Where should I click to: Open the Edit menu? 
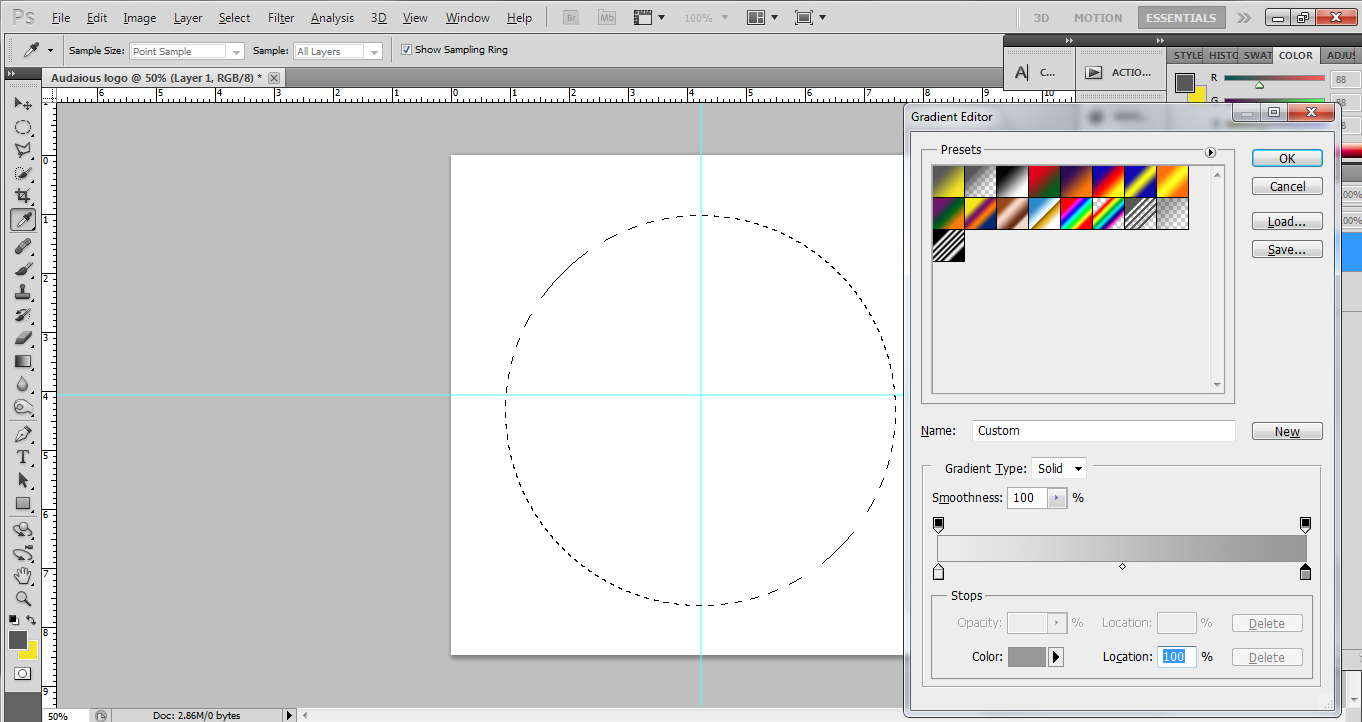point(97,18)
